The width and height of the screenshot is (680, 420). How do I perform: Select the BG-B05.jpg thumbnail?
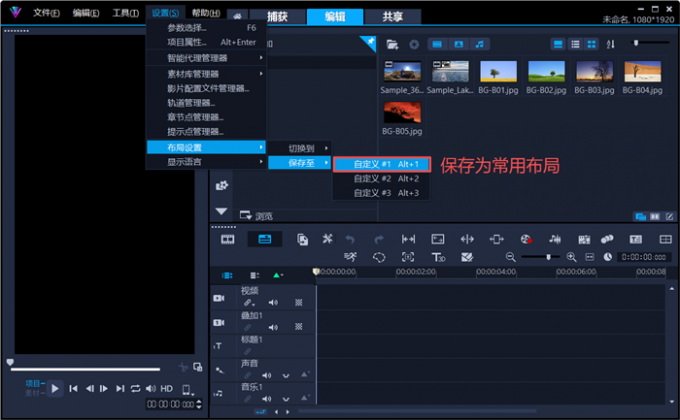click(402, 113)
